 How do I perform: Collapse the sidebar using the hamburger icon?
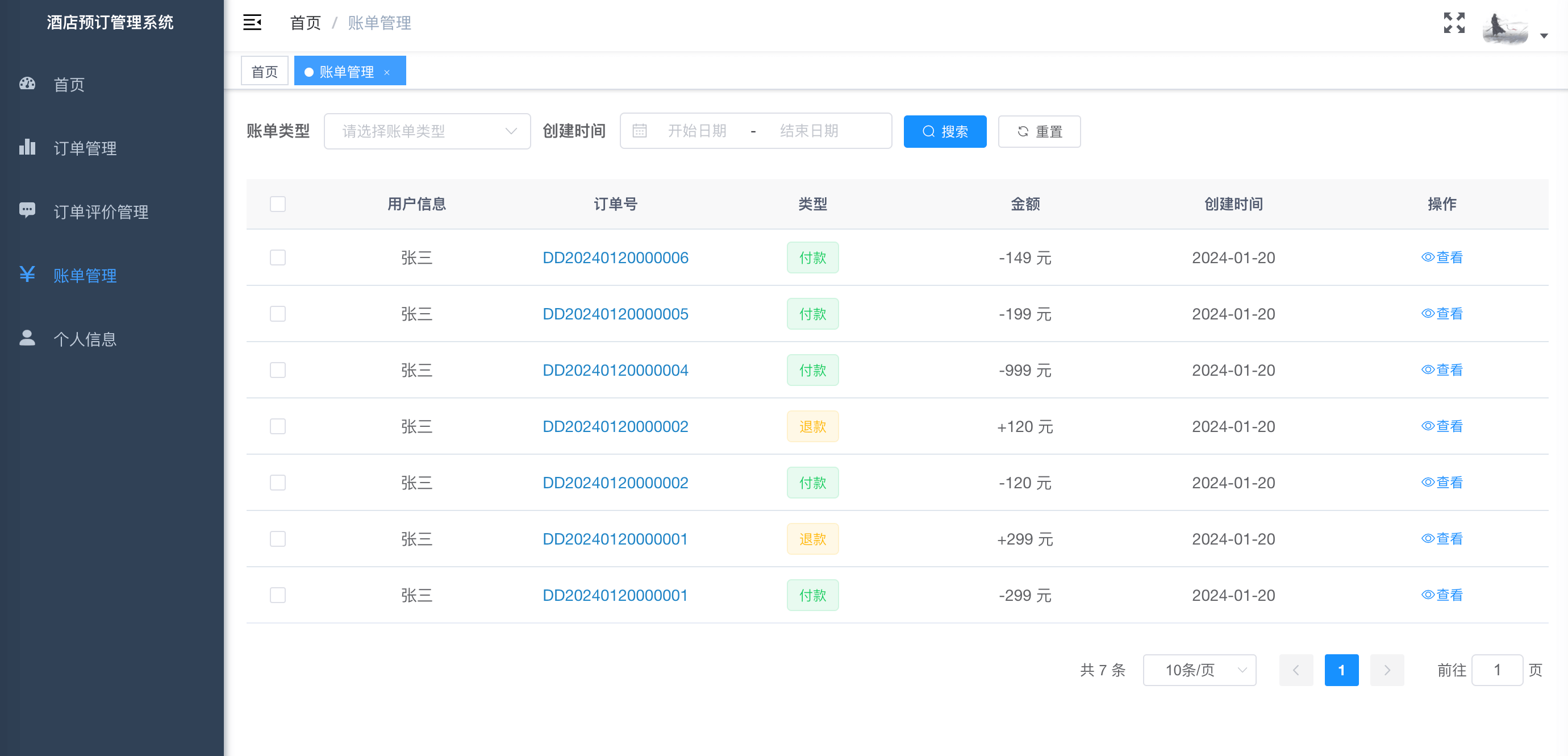point(252,22)
